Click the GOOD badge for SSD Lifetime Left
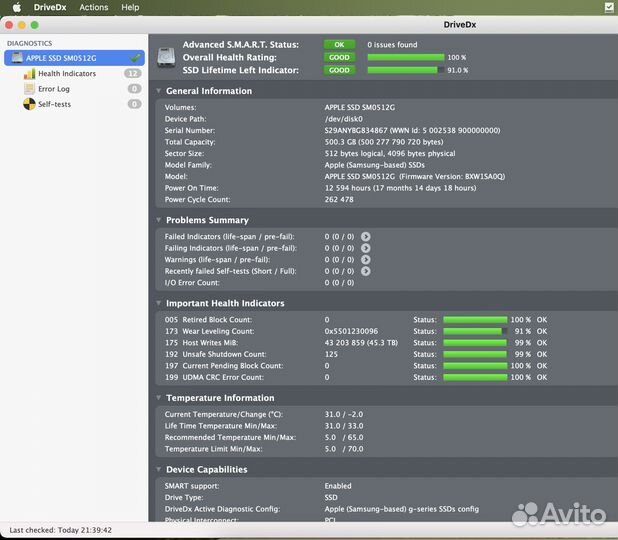Image resolution: width=618 pixels, height=540 pixels. pyautogui.click(x=339, y=70)
